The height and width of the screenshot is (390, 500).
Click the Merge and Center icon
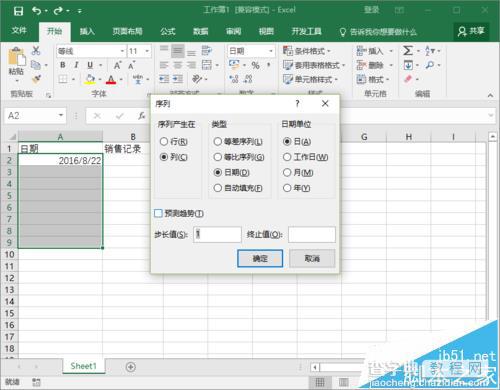[207, 65]
